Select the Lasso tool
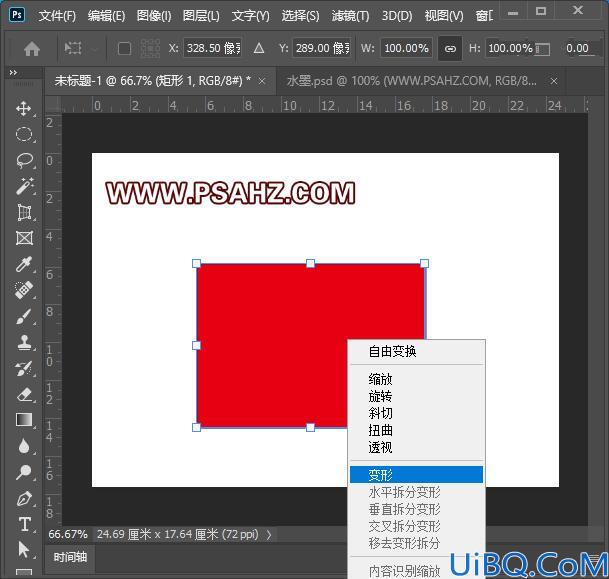The image size is (609, 579). point(24,160)
